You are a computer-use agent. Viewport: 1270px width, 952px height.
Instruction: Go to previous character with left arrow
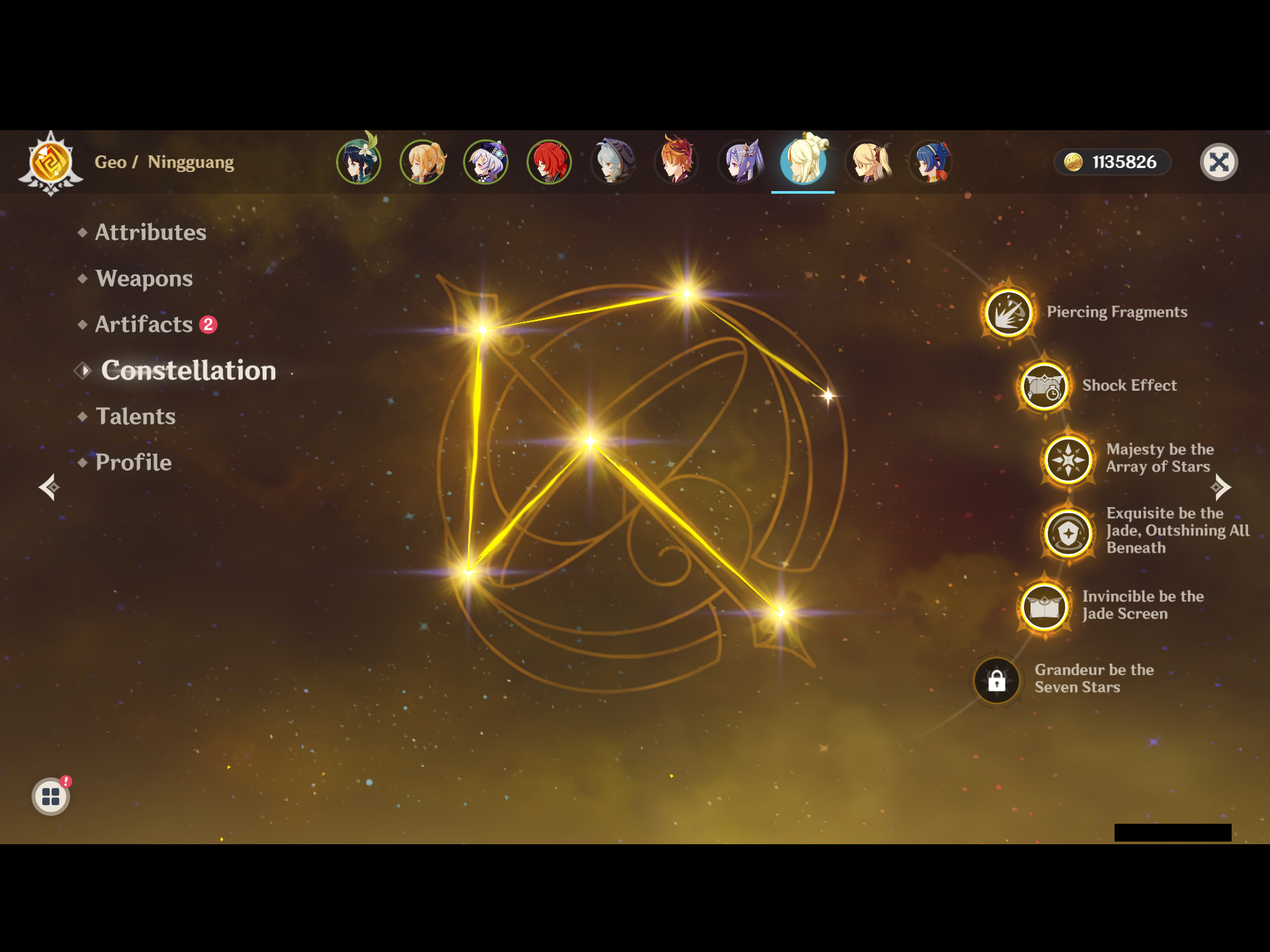click(49, 488)
